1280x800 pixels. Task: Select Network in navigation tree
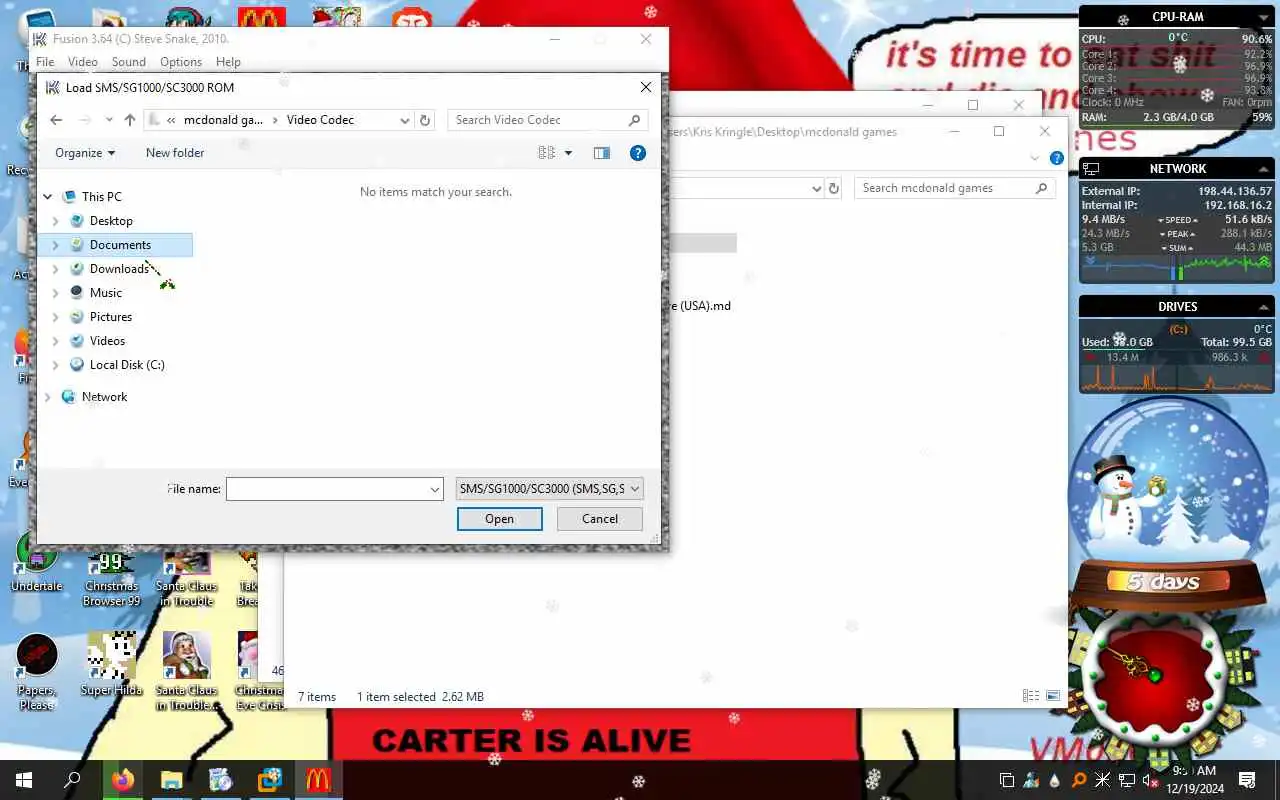point(104,397)
